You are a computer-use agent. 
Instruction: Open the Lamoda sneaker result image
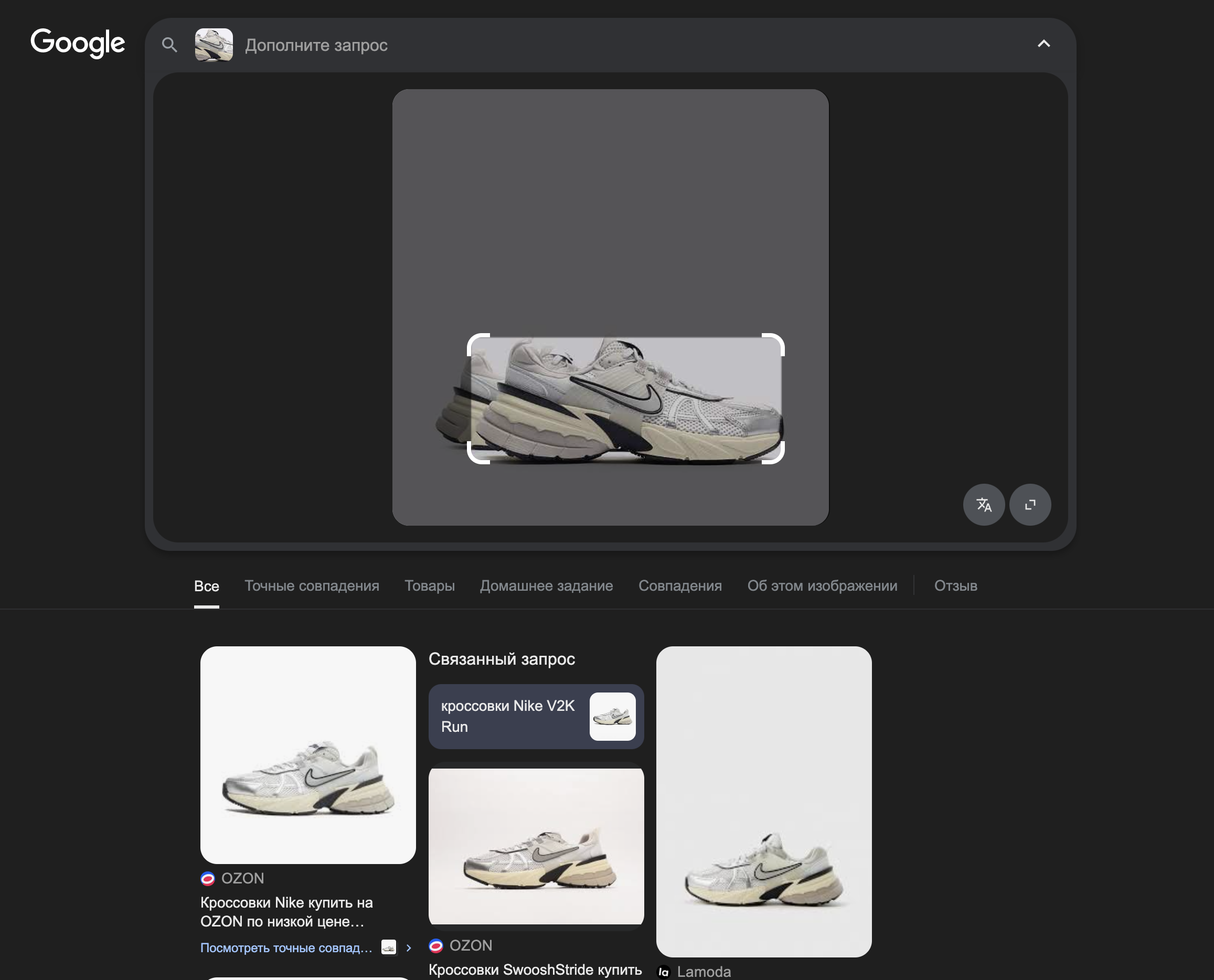pyautogui.click(x=764, y=802)
